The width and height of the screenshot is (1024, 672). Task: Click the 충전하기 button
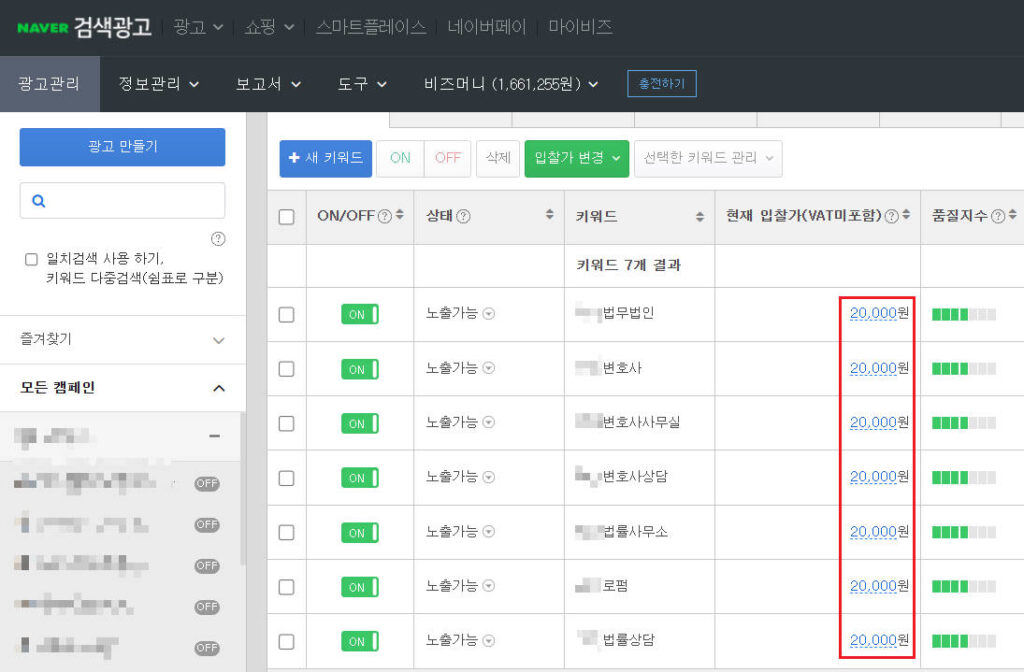point(662,84)
